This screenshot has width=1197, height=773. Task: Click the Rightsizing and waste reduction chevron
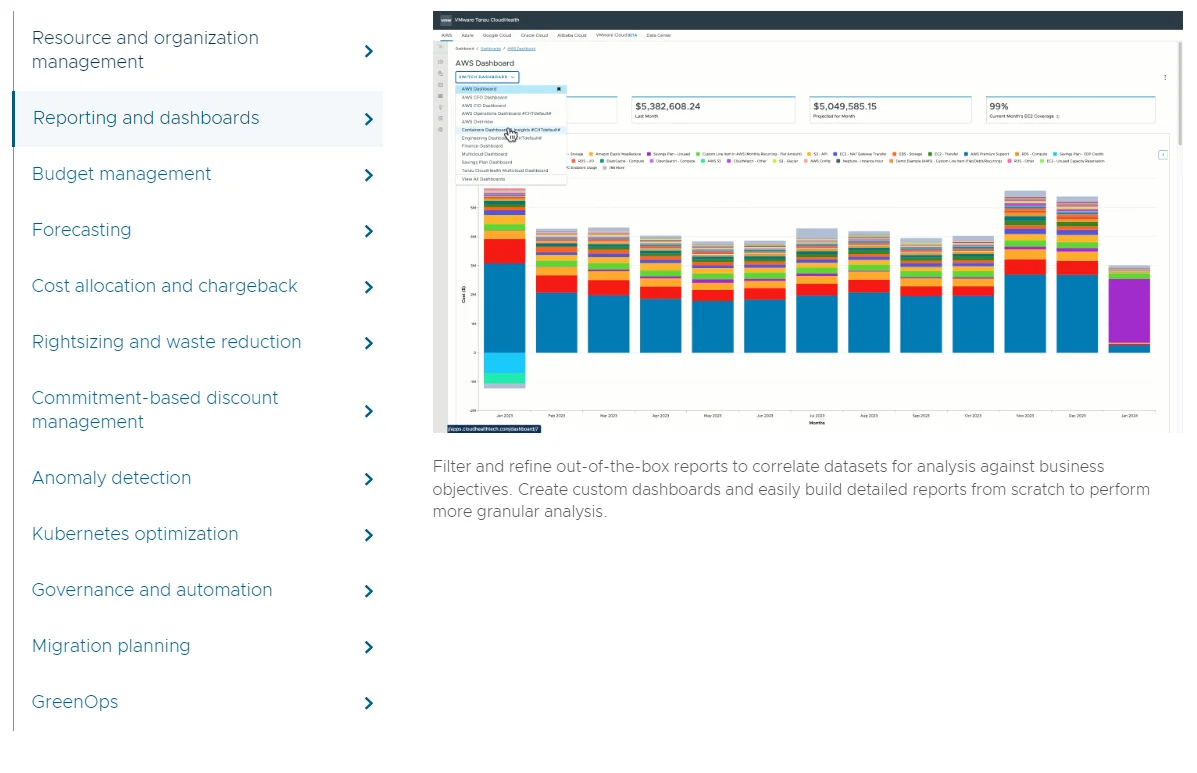(369, 343)
